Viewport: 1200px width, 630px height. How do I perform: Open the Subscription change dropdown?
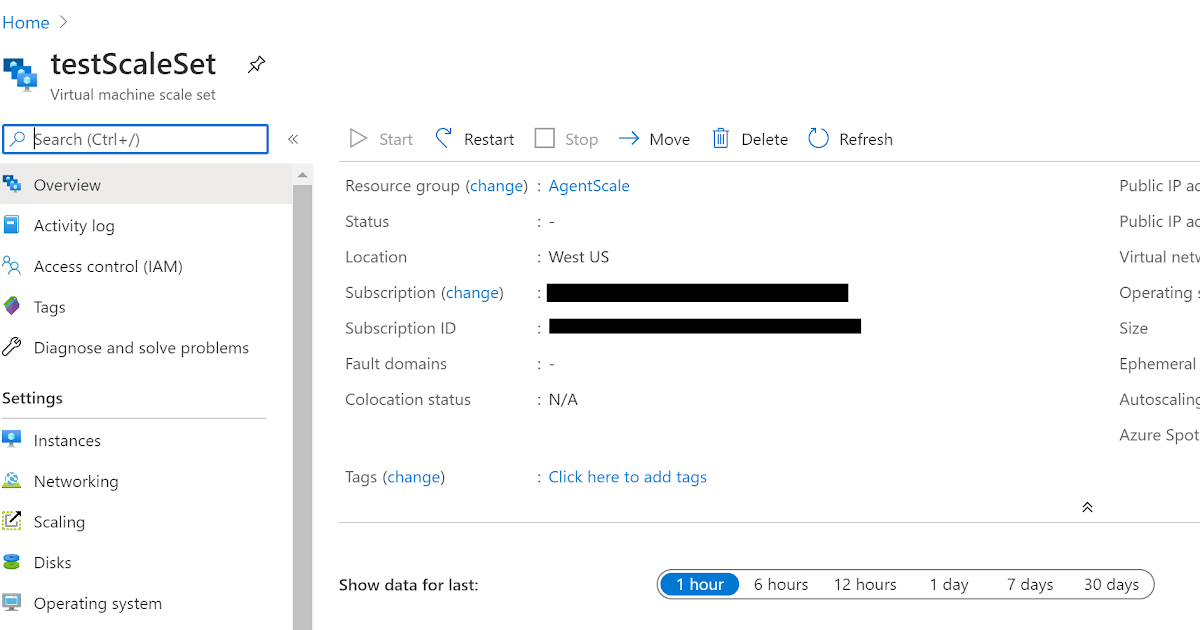473,292
